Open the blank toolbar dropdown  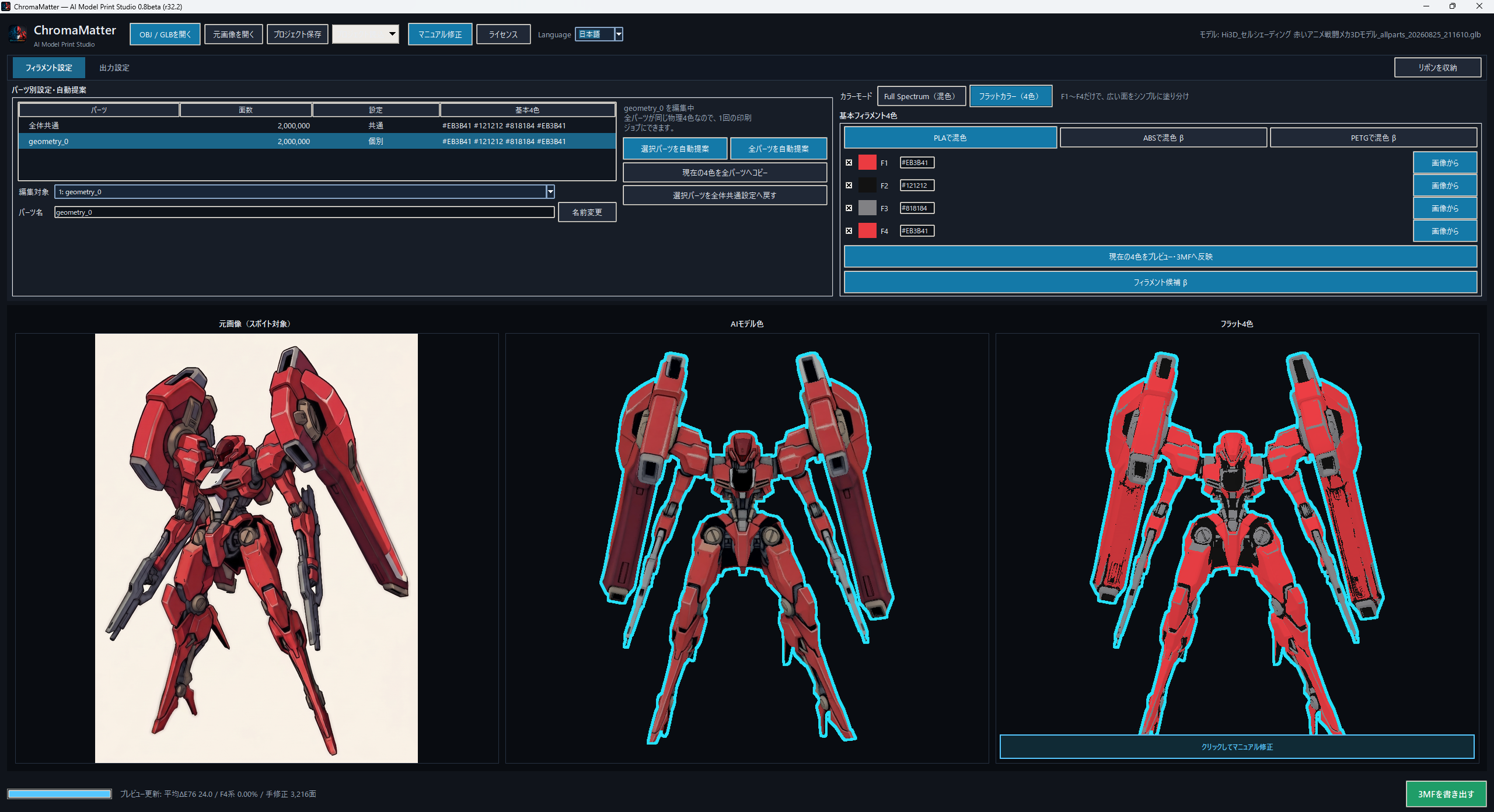pos(365,34)
